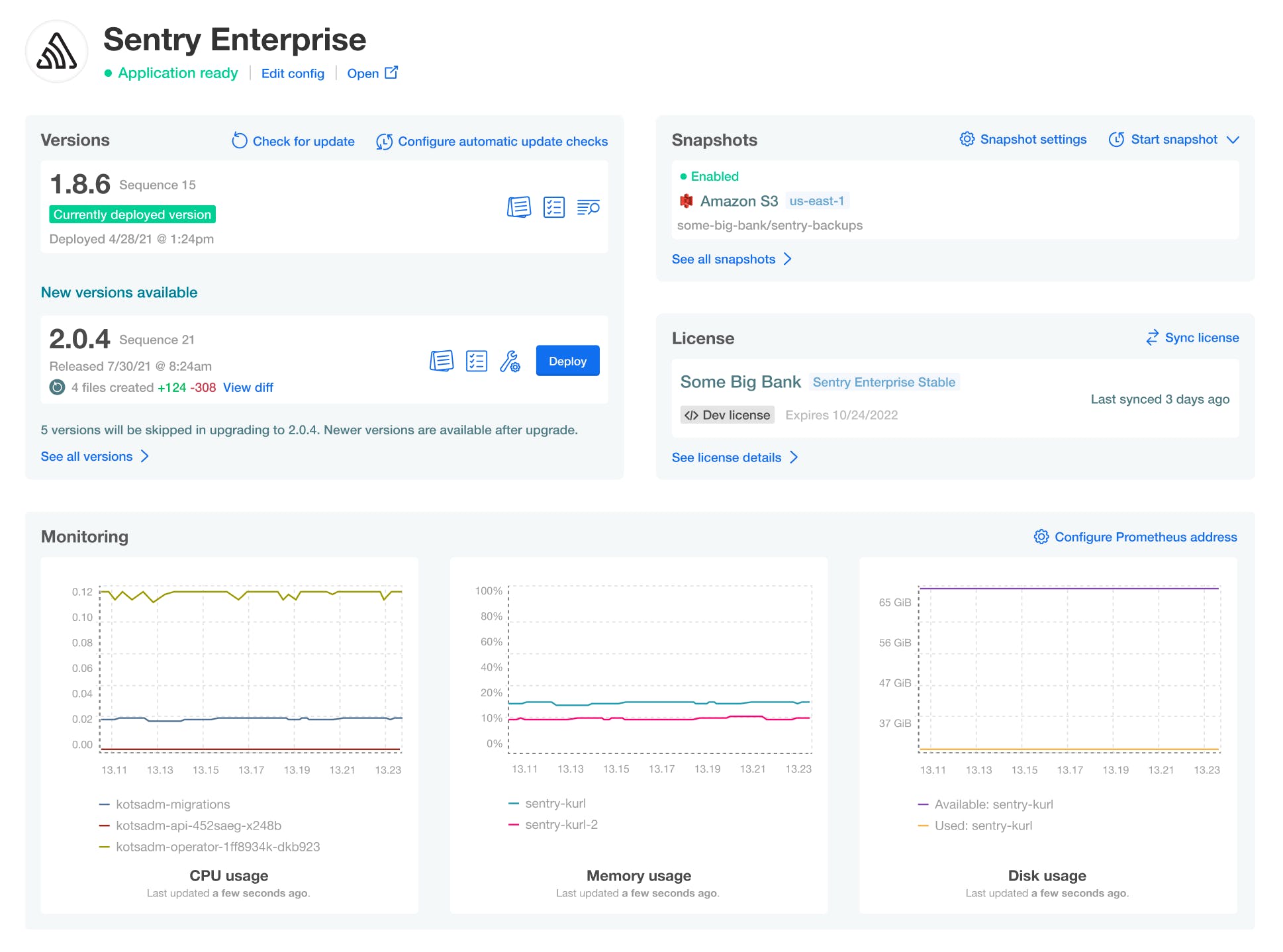Click sentry-kurl legend entry in Memory chart
The image size is (1283, 952).
pyautogui.click(x=547, y=803)
